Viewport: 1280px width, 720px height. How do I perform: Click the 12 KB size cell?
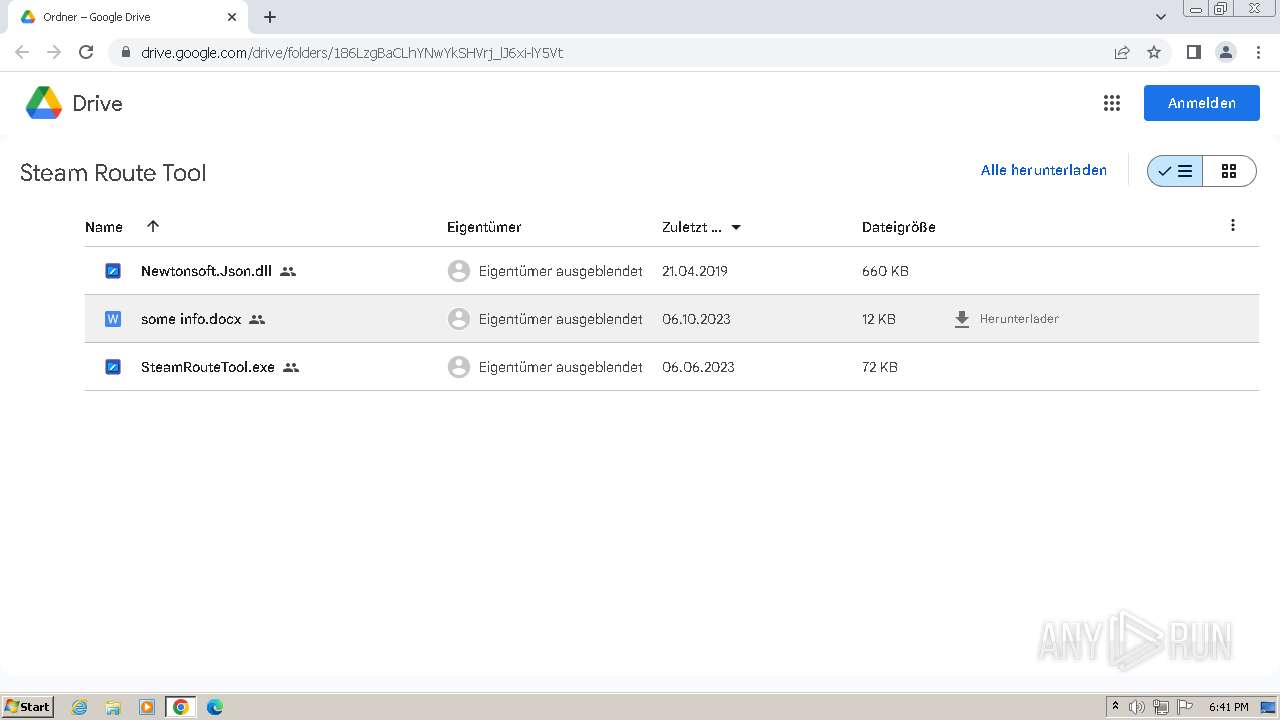[879, 319]
